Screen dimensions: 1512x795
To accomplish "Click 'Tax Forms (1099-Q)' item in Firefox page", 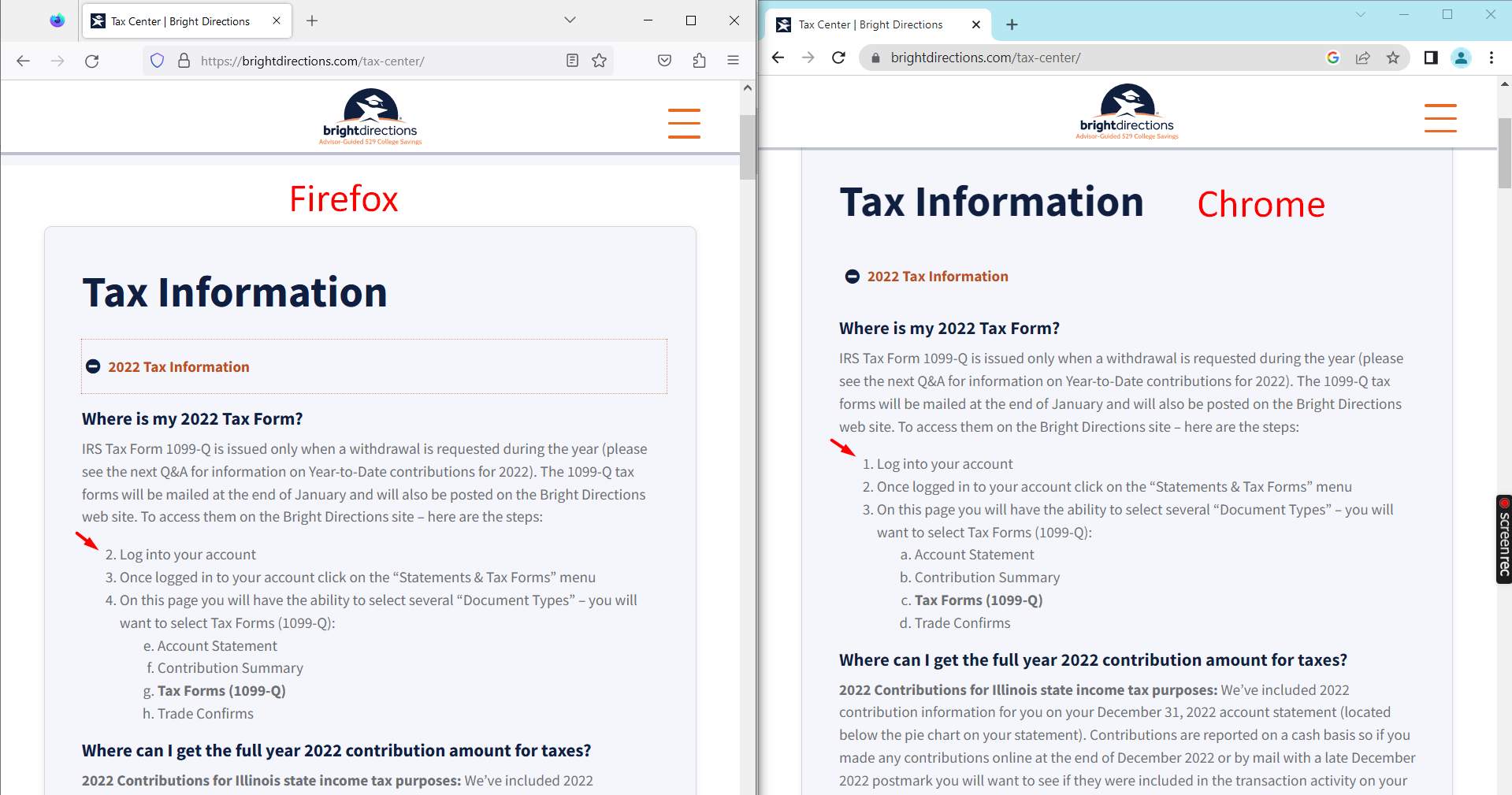I will coord(221,691).
